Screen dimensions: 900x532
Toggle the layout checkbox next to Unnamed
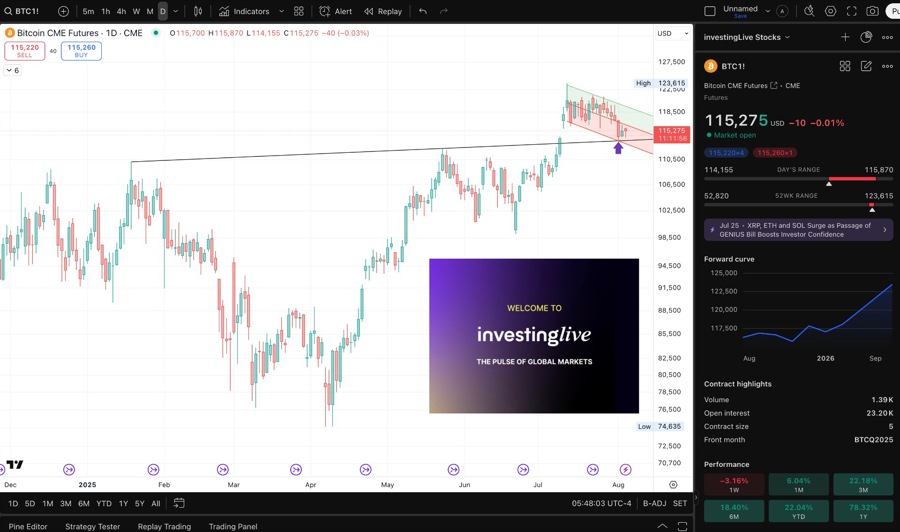[x=710, y=11]
